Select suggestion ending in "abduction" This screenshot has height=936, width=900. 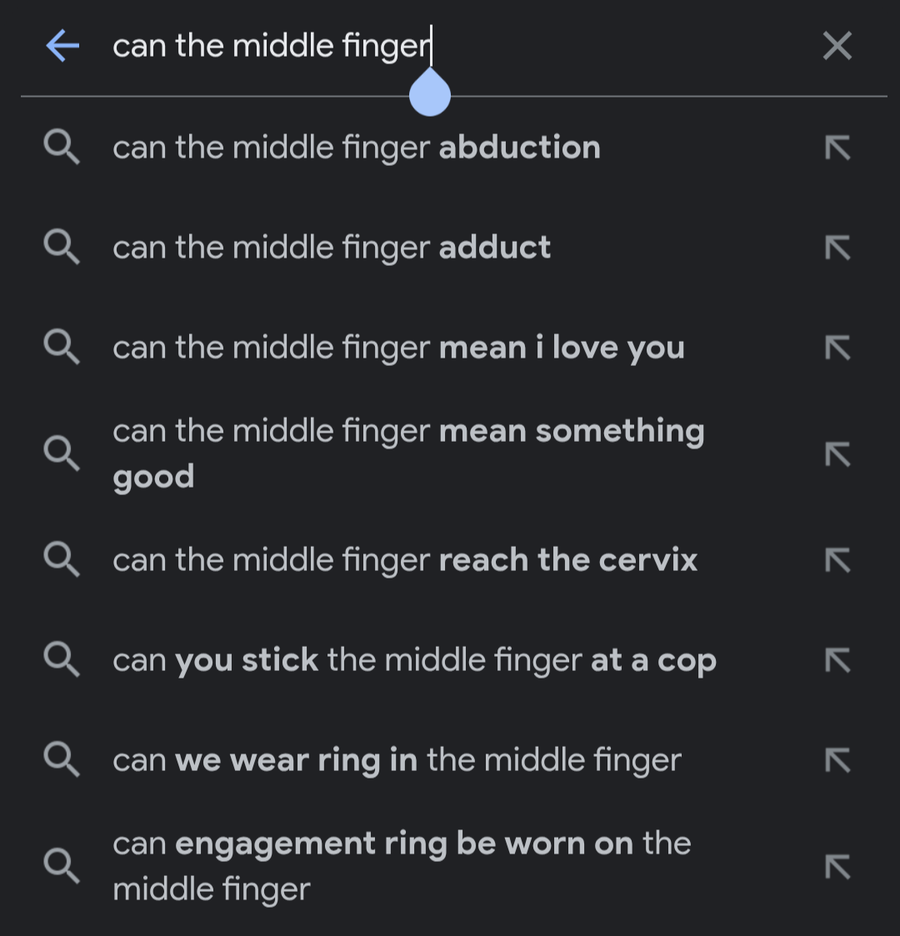coord(356,148)
